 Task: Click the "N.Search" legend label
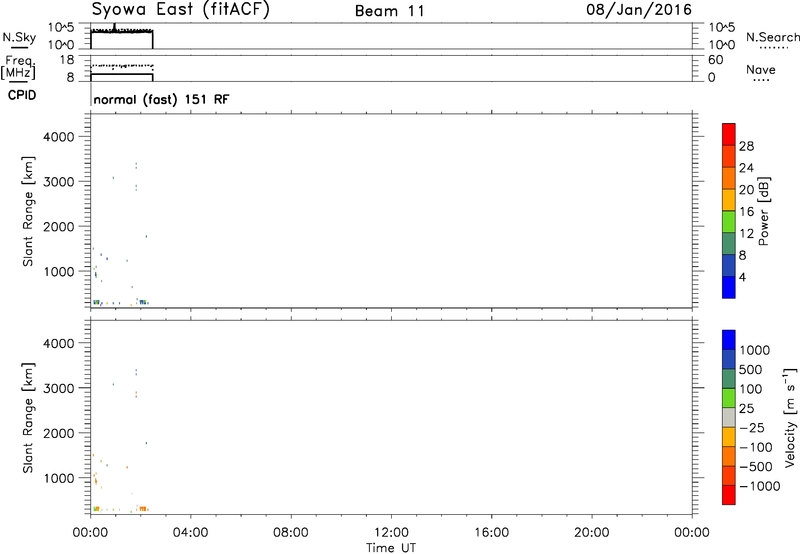772,37
